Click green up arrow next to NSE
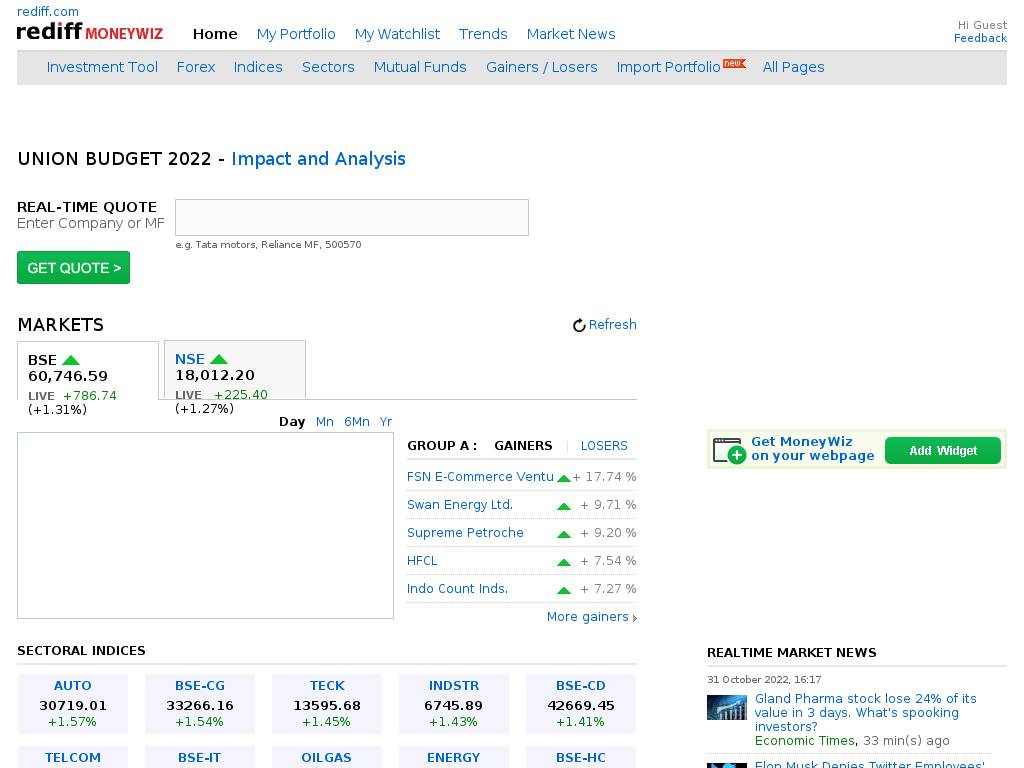 (219, 359)
